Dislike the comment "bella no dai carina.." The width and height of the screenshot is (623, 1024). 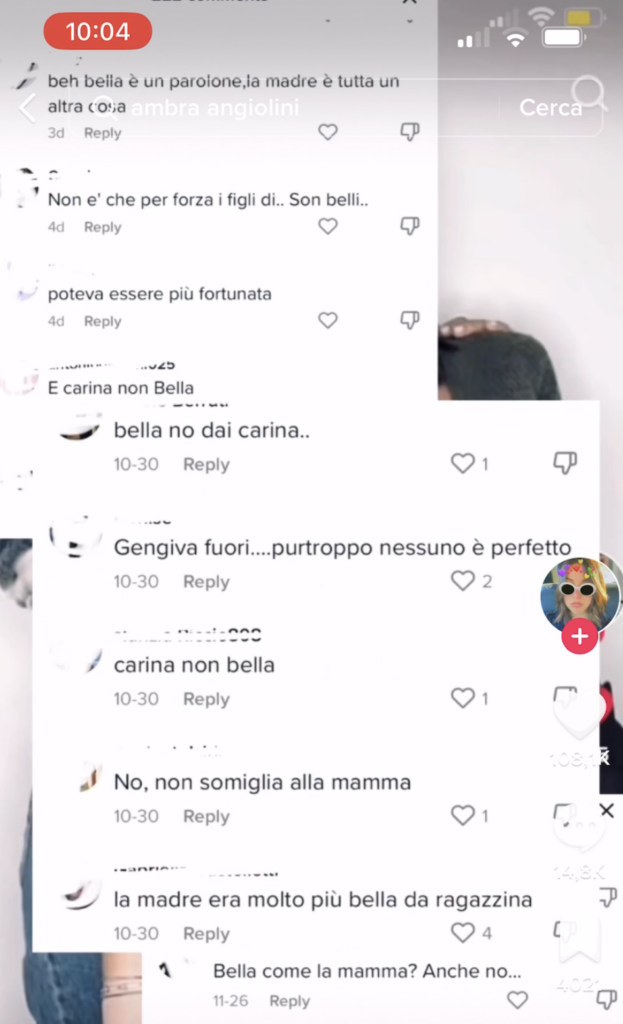pos(565,463)
